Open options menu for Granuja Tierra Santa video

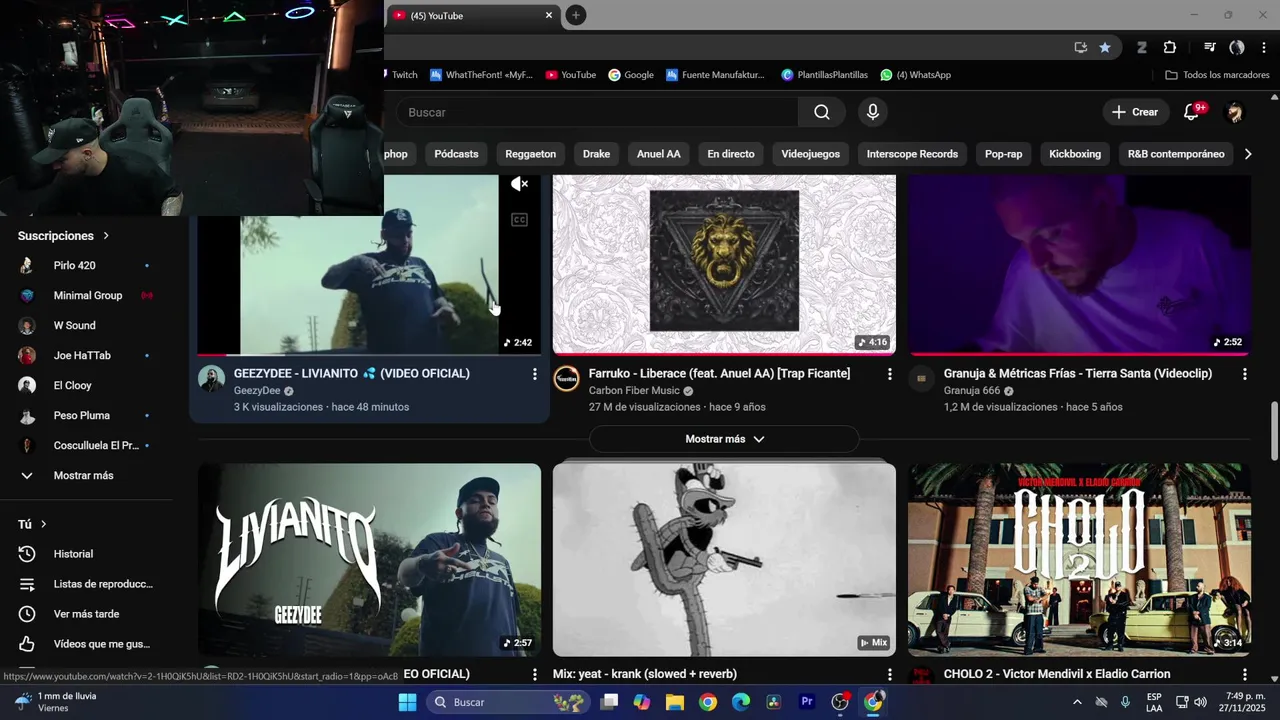pyautogui.click(x=1244, y=374)
